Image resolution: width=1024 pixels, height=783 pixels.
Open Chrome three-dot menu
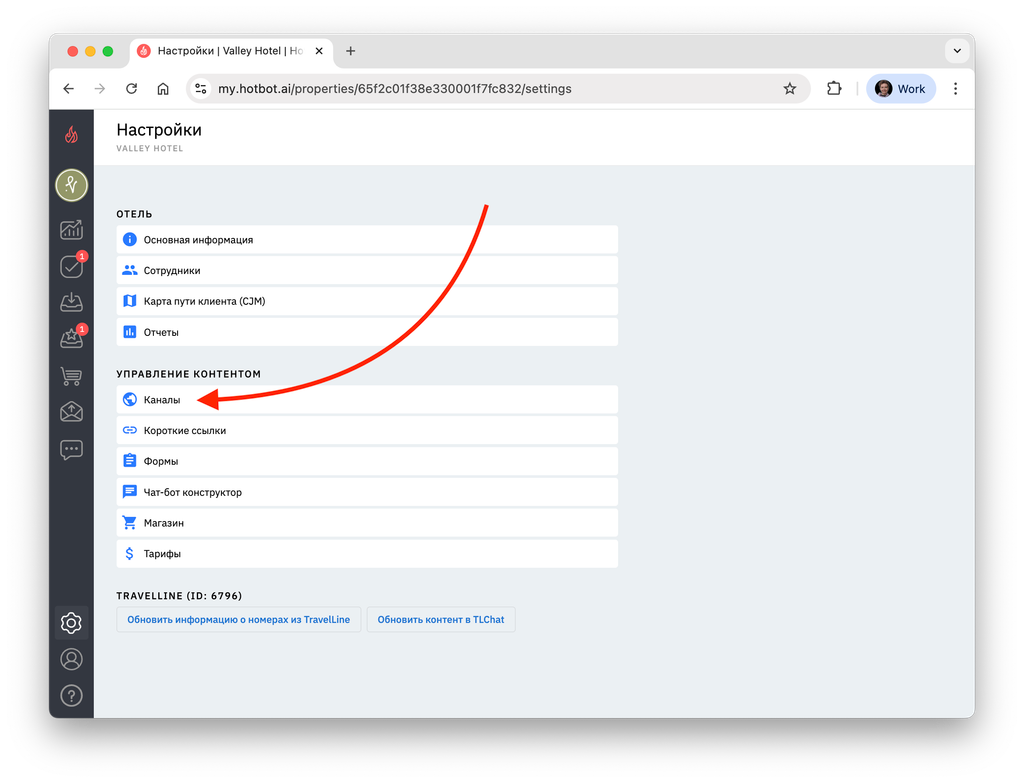[955, 89]
